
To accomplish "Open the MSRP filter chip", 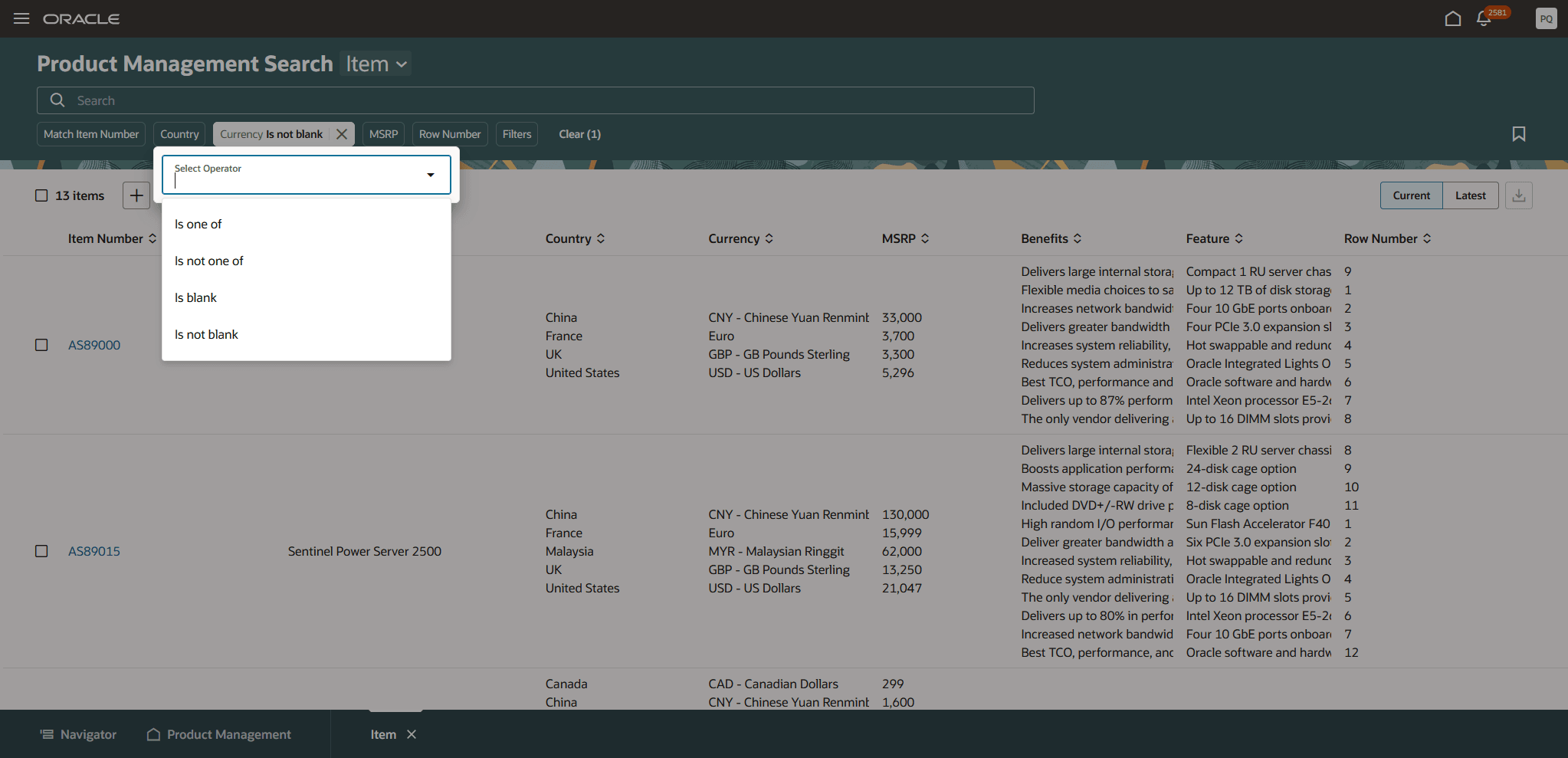I will [x=383, y=134].
